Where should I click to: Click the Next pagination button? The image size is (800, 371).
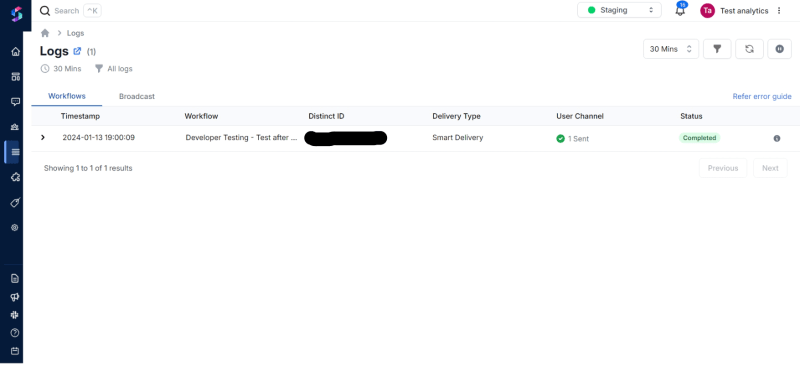(x=770, y=168)
